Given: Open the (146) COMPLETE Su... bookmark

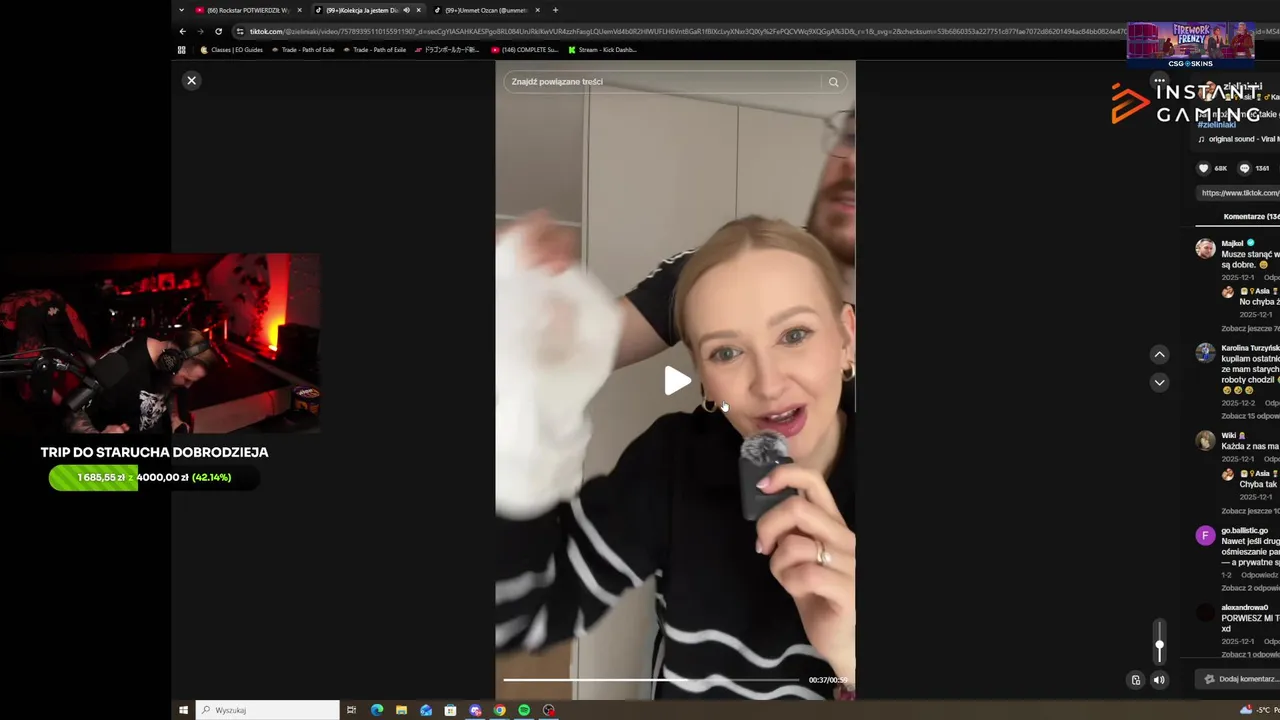Looking at the screenshot, I should click(525, 49).
